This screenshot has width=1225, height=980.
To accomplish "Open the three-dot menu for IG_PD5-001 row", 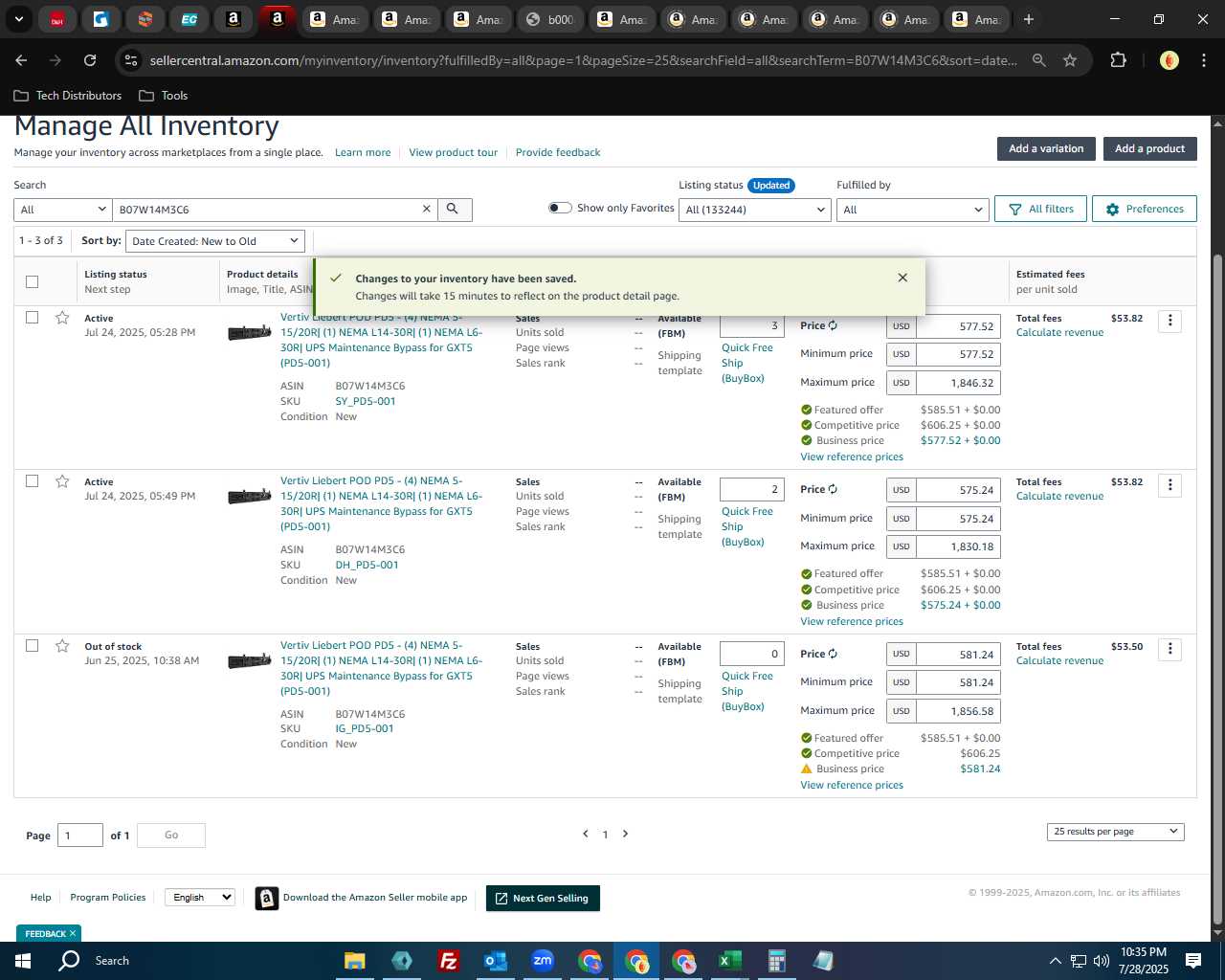I will point(1169,650).
